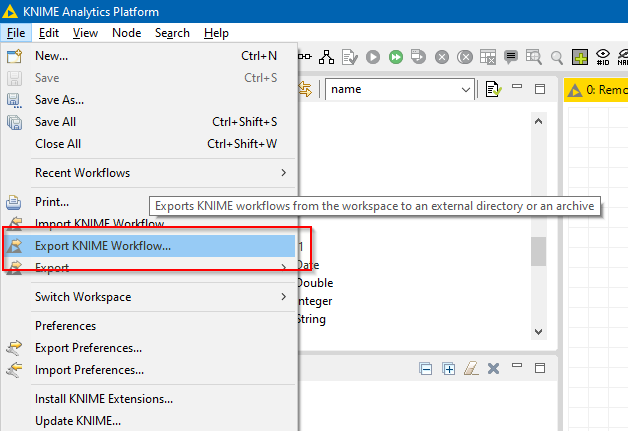
Task: Select the Integer entry in the list
Action: point(315,301)
